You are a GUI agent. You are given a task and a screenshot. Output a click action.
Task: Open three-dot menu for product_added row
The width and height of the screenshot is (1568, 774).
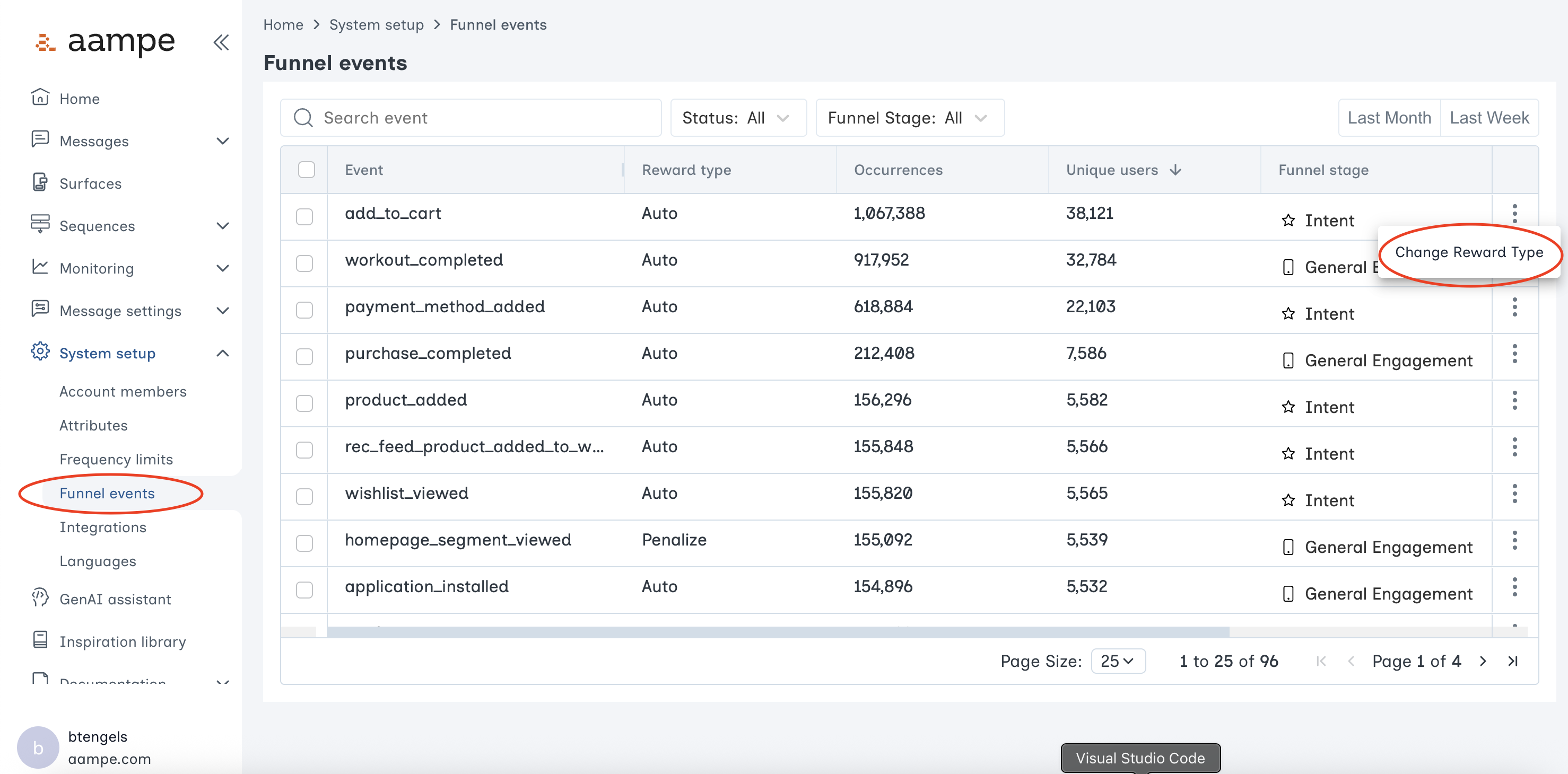pyautogui.click(x=1514, y=400)
